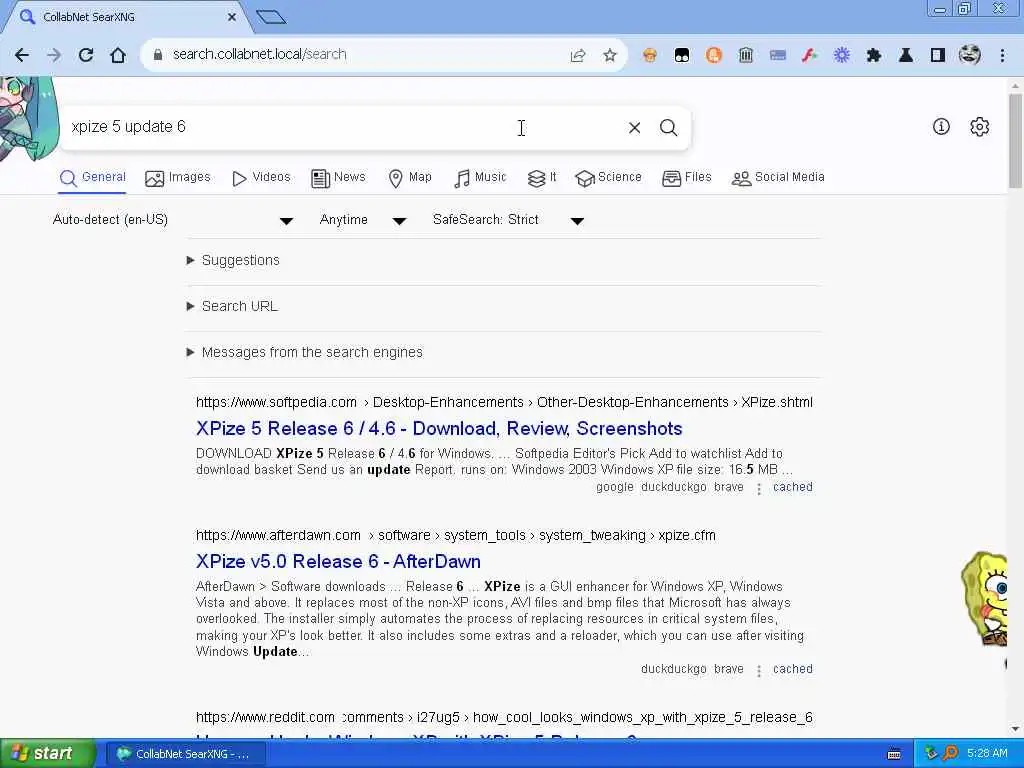Open the red Flash extension icon
The width and height of the screenshot is (1024, 768).
(x=810, y=56)
